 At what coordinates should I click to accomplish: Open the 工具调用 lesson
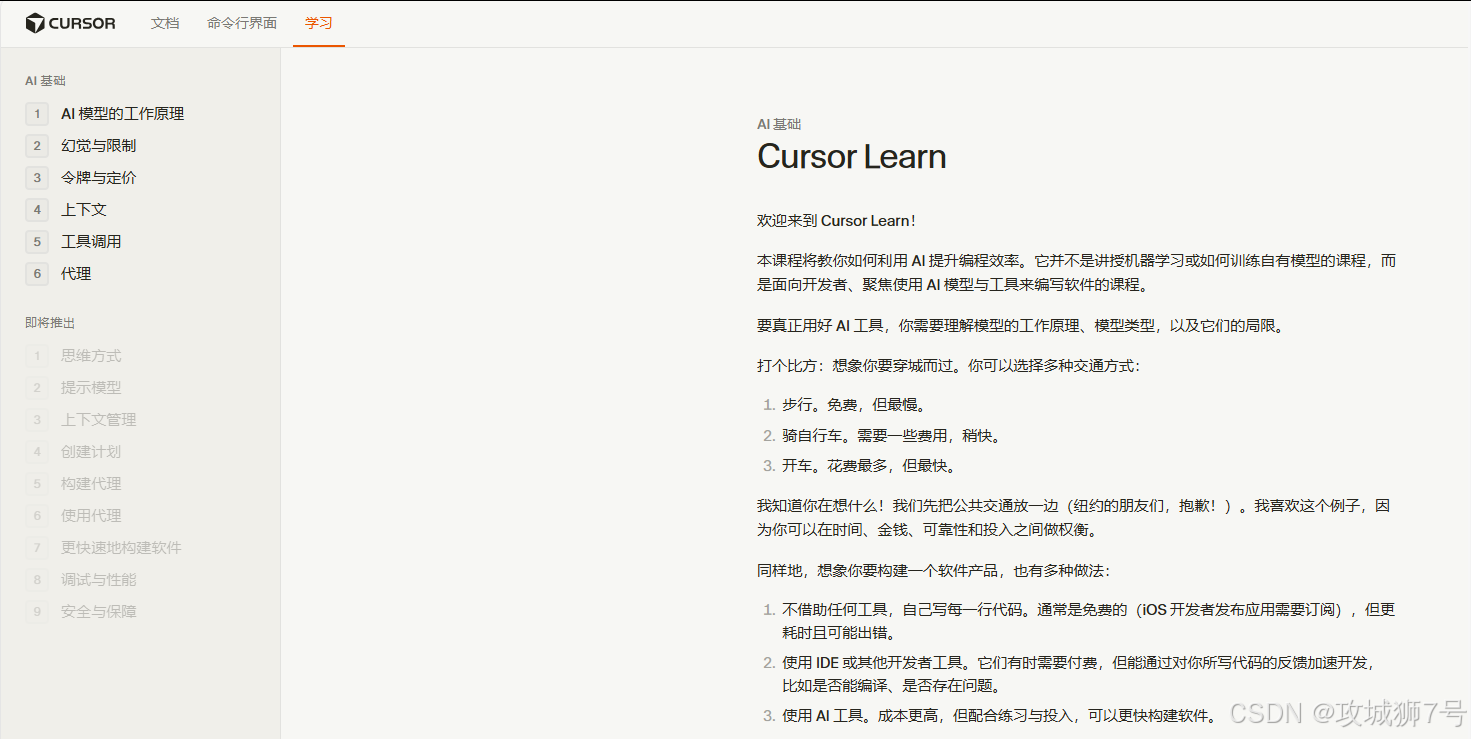click(x=91, y=242)
